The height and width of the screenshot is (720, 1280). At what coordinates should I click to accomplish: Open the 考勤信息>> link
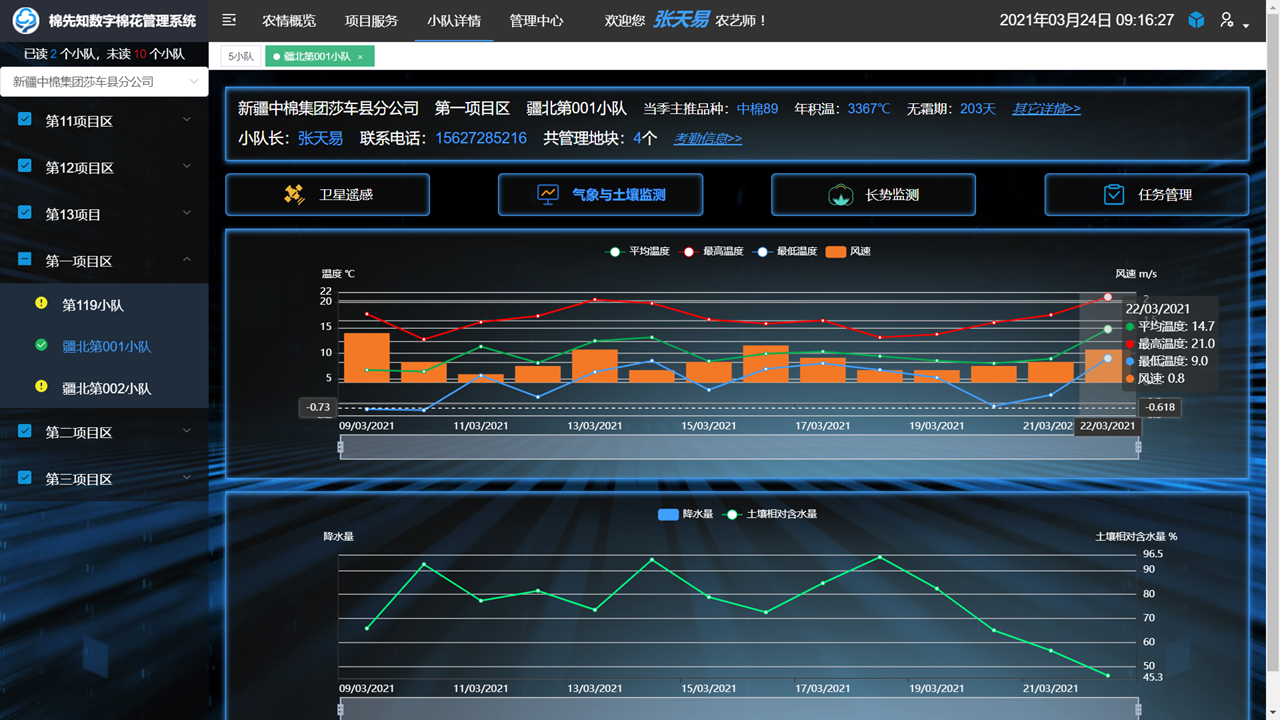pos(707,139)
